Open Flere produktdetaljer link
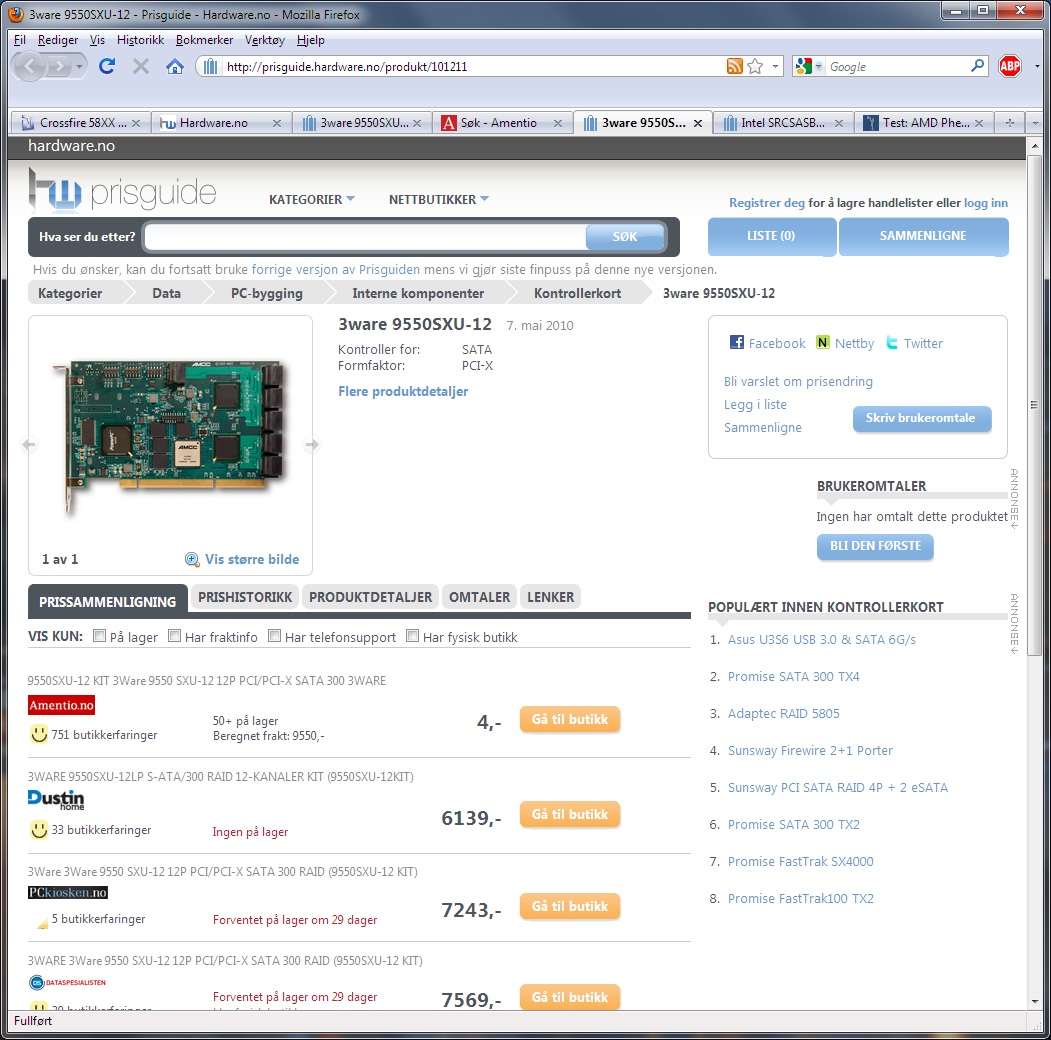The image size is (1051, 1040). [403, 391]
